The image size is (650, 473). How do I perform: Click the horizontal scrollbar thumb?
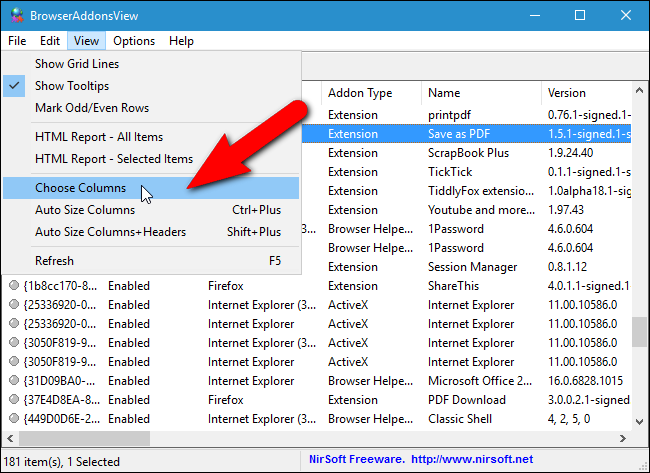(x=85, y=438)
